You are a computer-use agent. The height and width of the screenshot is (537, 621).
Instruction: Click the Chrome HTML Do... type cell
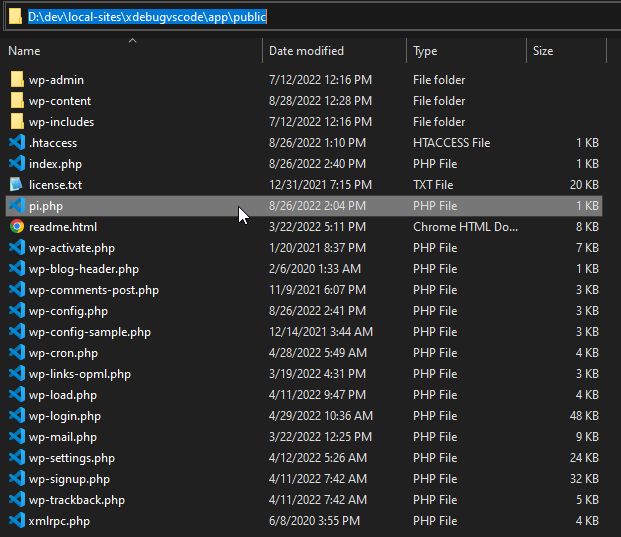(x=465, y=227)
